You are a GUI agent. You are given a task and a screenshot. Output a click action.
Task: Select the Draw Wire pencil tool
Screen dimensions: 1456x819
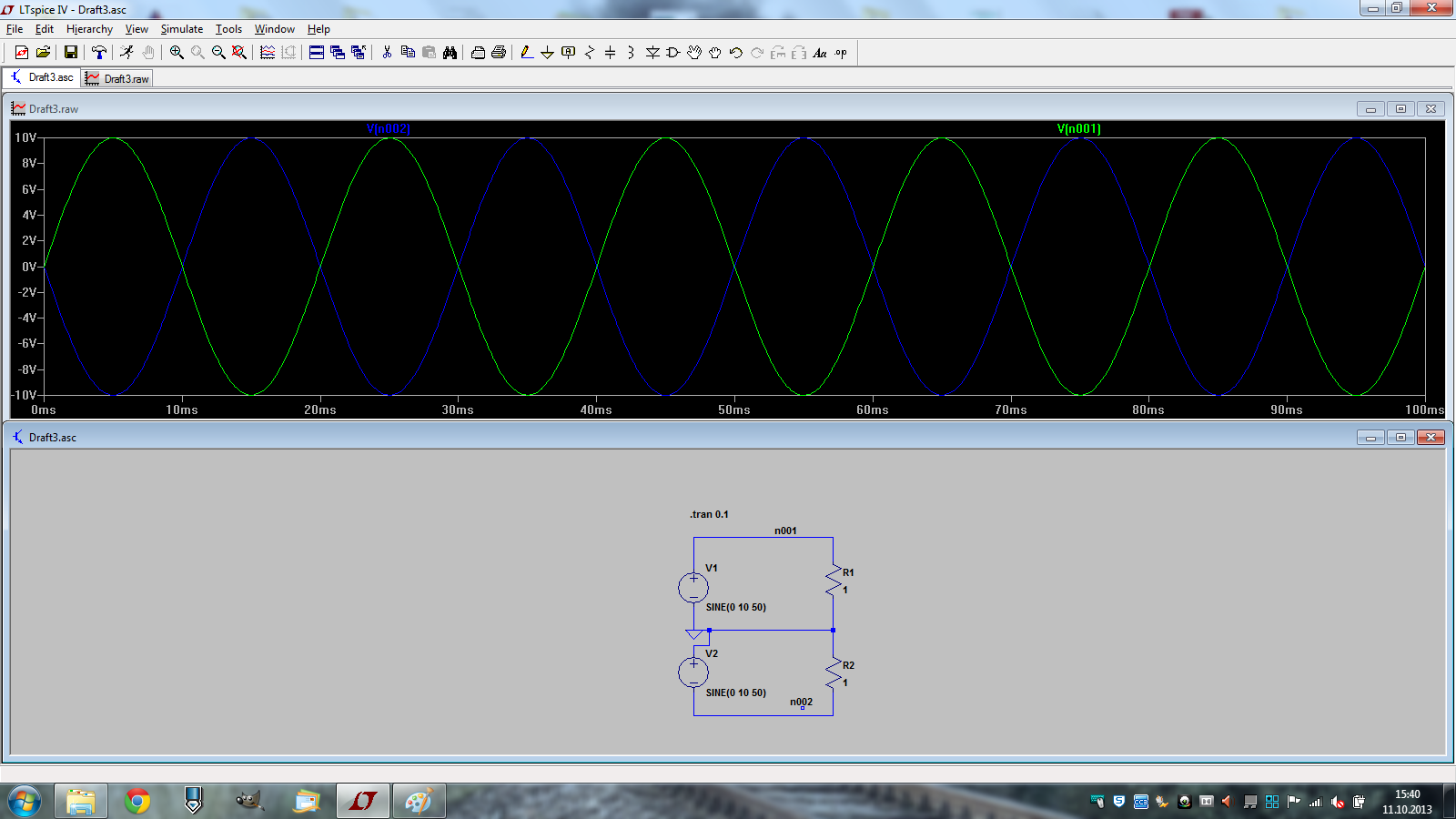pos(526,53)
